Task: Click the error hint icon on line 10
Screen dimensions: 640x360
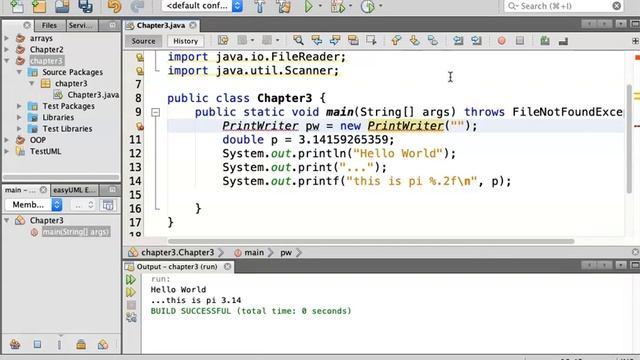Action: [140, 126]
